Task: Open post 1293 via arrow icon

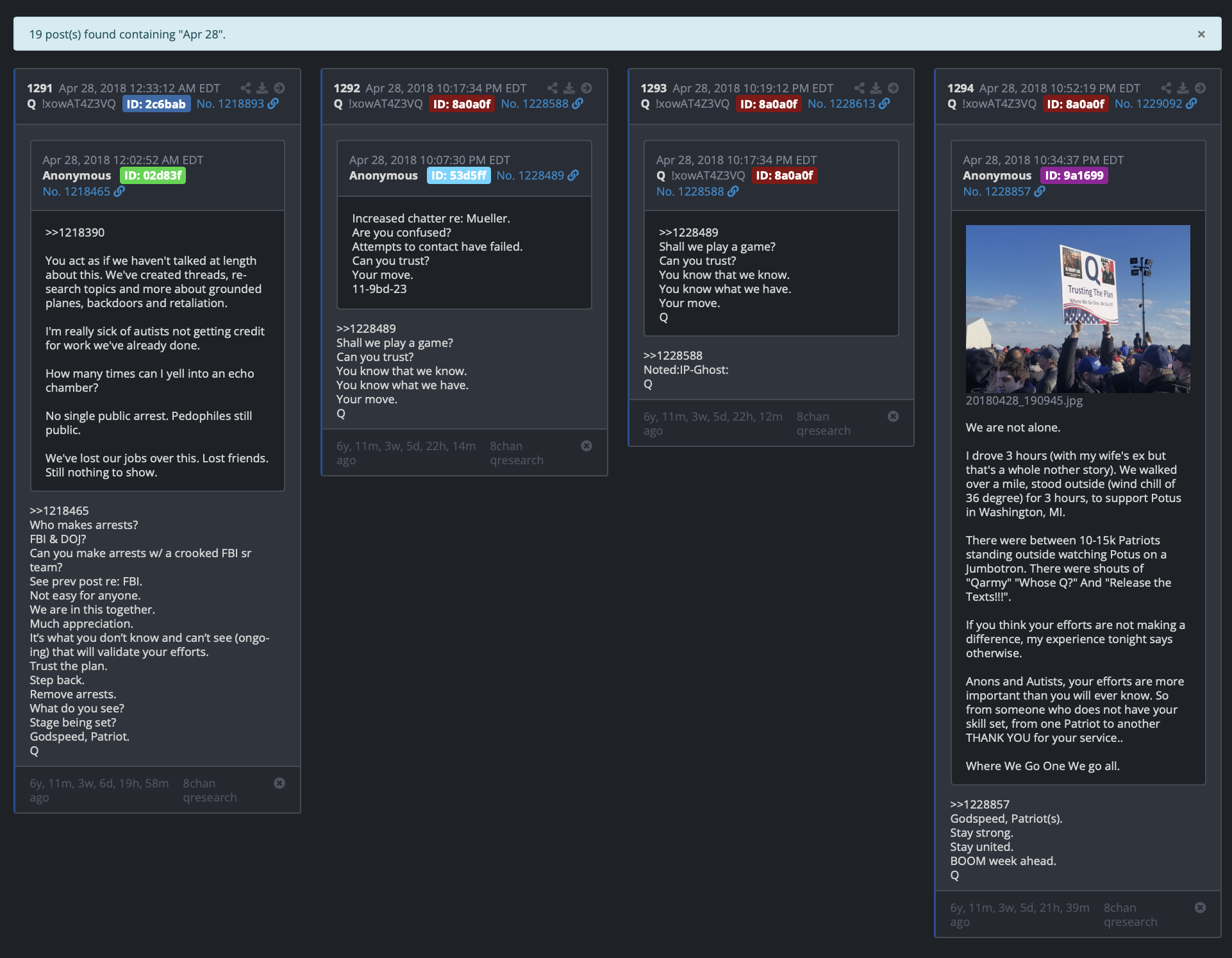Action: pyautogui.click(x=894, y=88)
